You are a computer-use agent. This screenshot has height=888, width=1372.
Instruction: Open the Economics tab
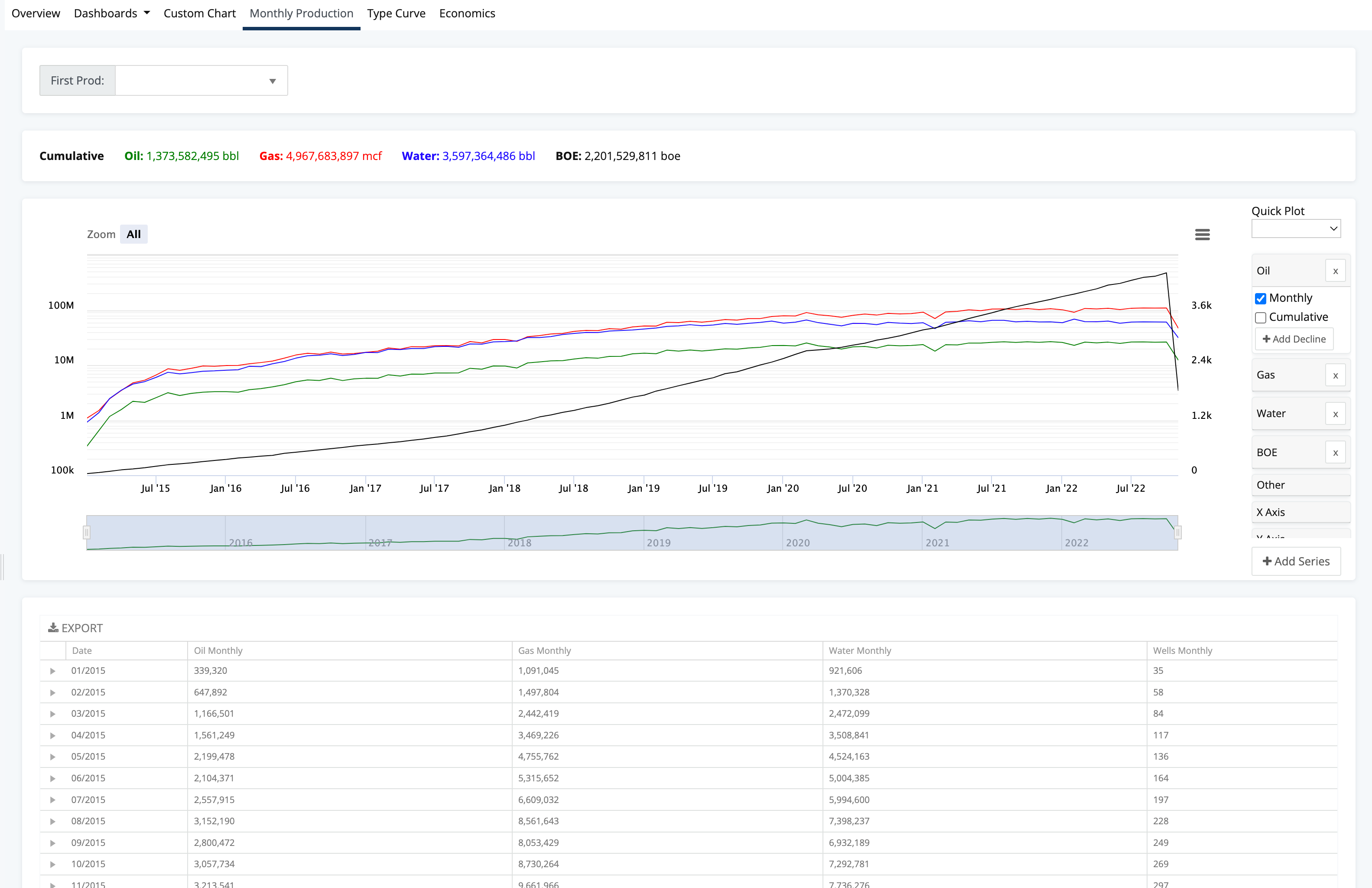[467, 13]
